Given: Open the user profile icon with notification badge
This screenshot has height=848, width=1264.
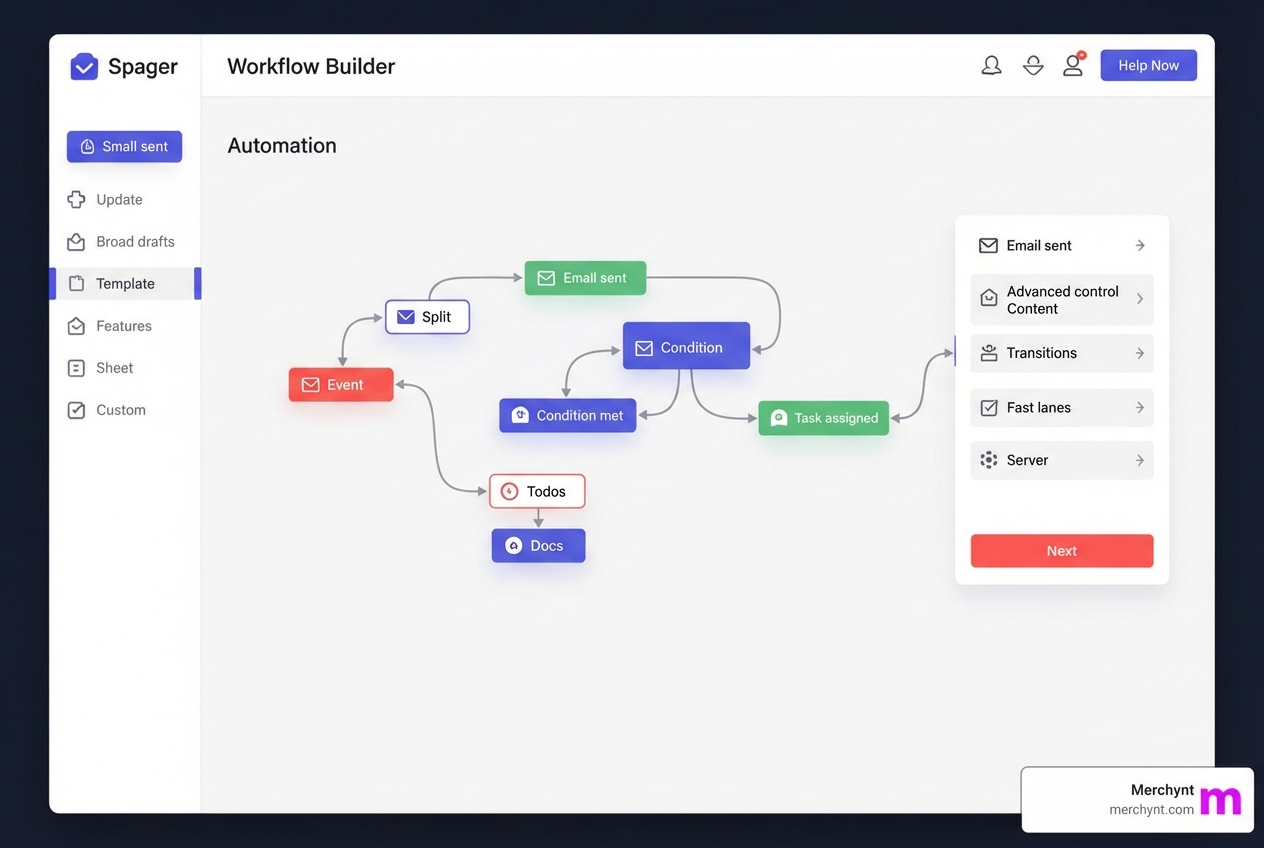Looking at the screenshot, I should [x=1073, y=64].
